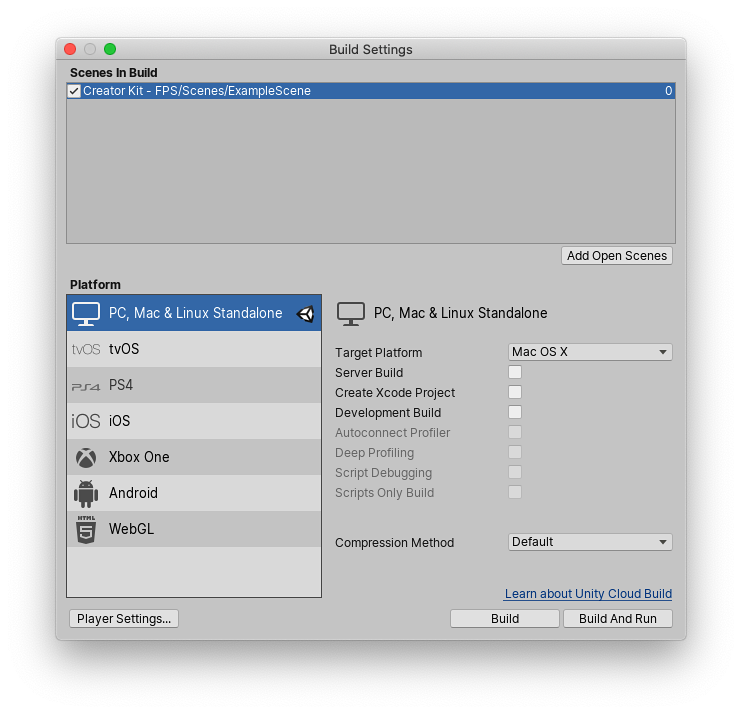The width and height of the screenshot is (742, 714).
Task: Click the Add Open Scenes button
Action: pyautogui.click(x=617, y=256)
